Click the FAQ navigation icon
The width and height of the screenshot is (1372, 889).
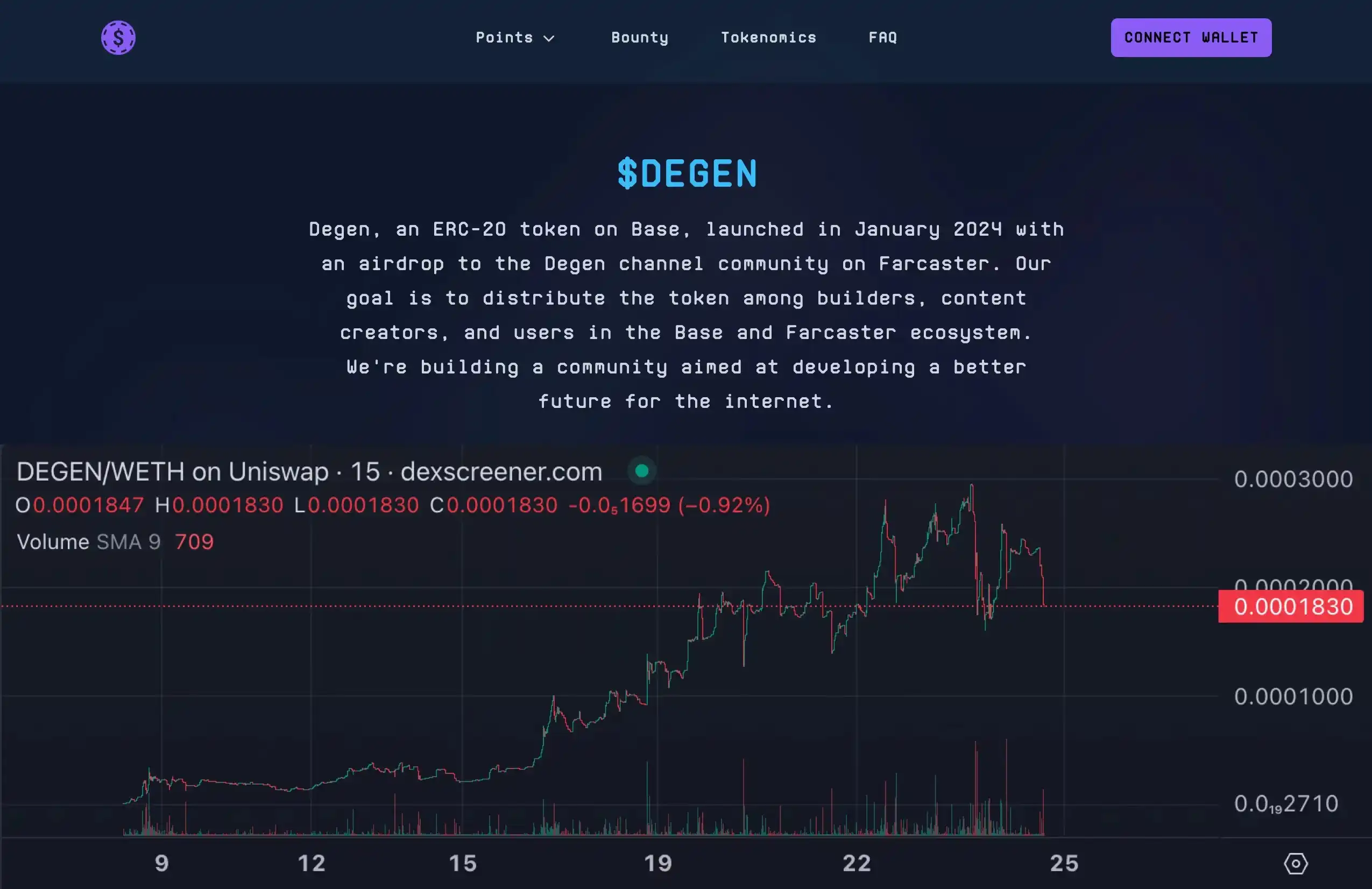pos(882,37)
